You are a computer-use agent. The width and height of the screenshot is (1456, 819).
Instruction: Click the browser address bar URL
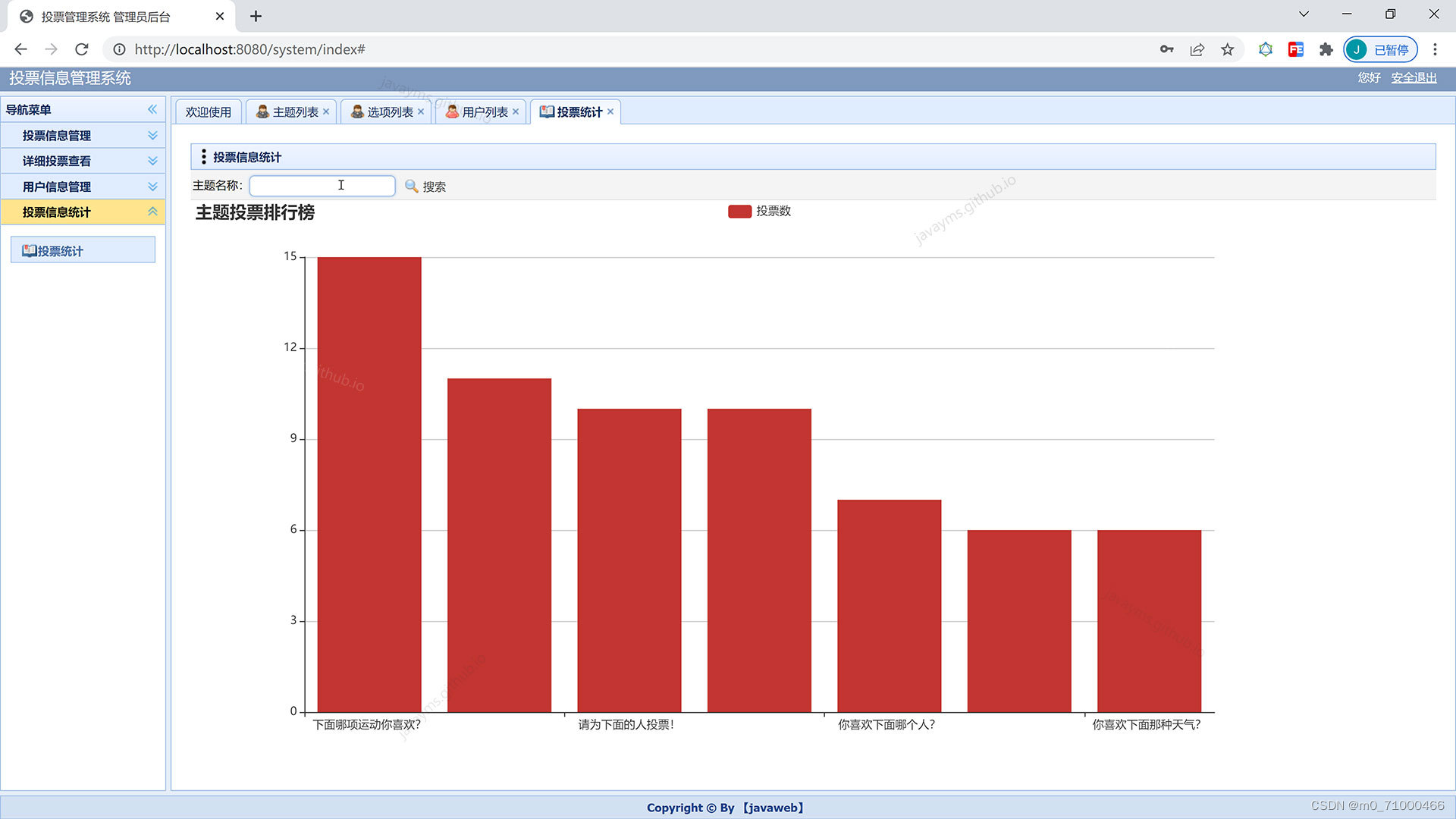(249, 49)
